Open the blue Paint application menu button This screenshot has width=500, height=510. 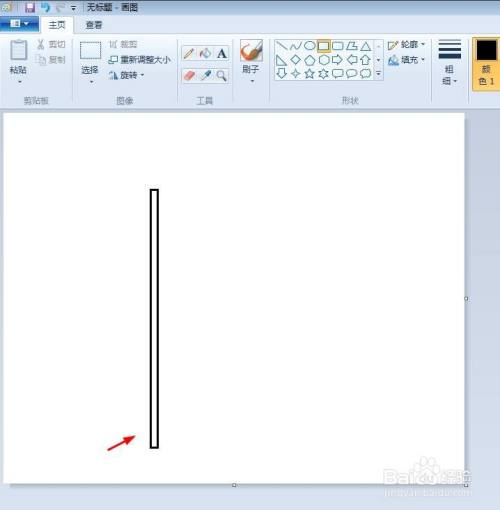coord(19,24)
